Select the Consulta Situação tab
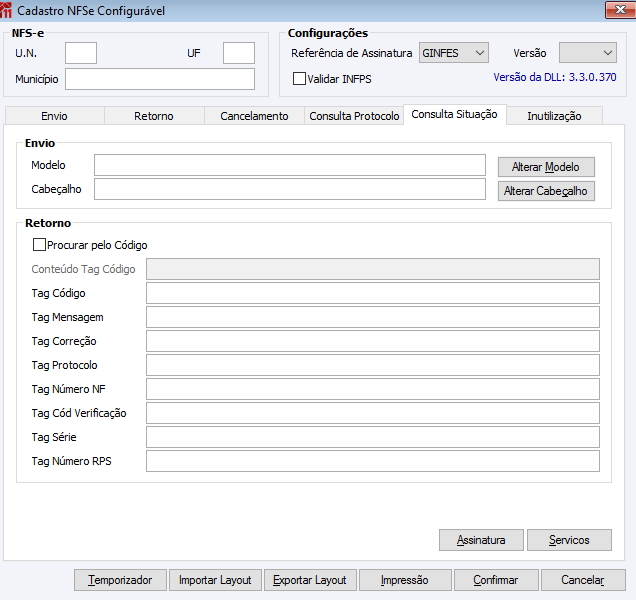The width and height of the screenshot is (636, 600). tap(454, 114)
